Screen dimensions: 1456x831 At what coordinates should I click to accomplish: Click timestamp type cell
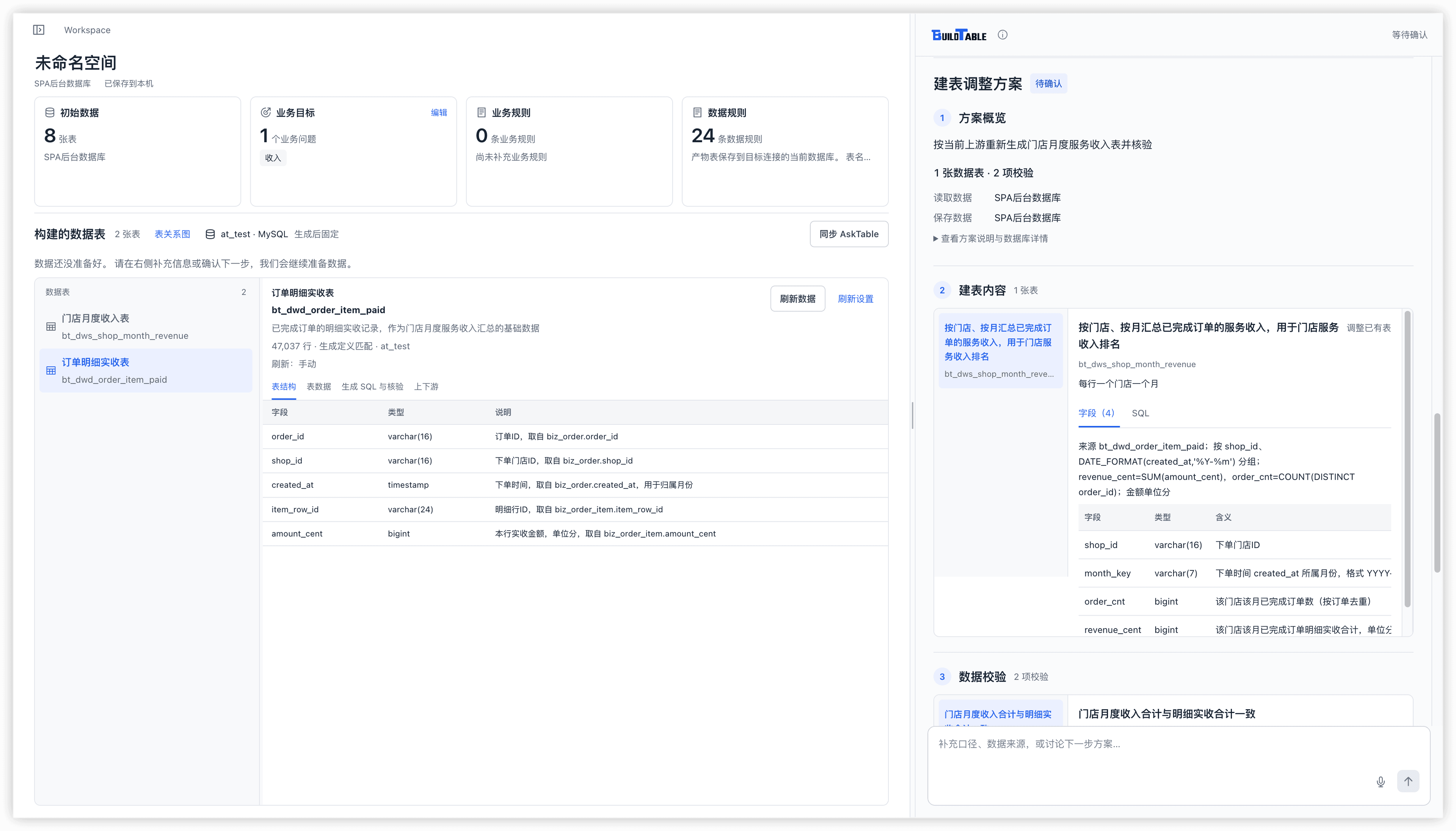[x=408, y=485]
